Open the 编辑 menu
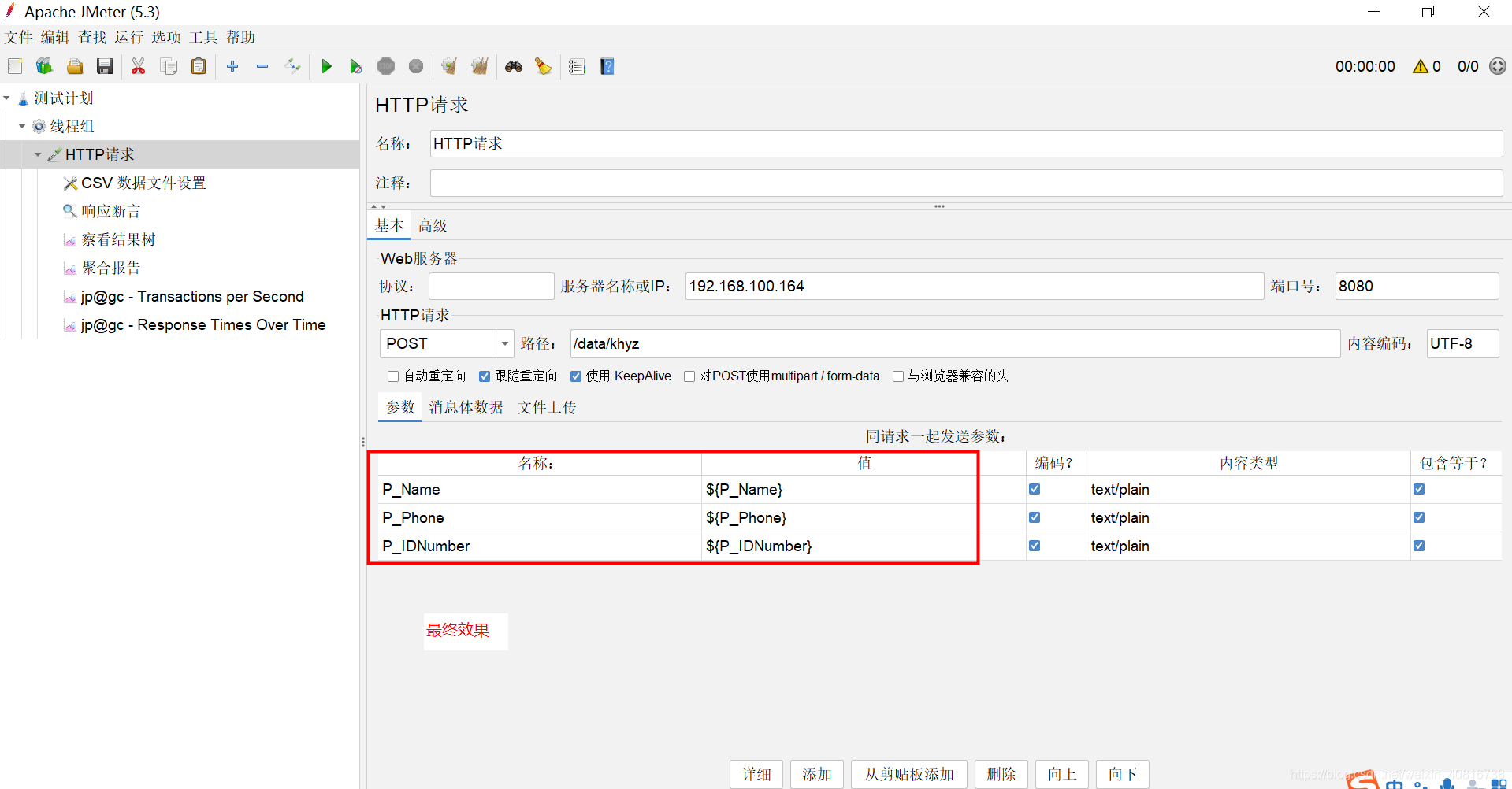 (x=55, y=38)
